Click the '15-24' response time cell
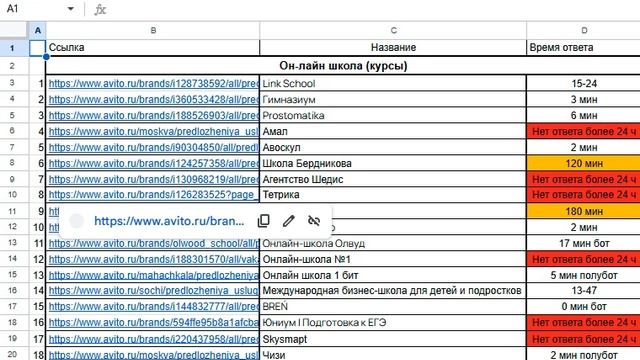 pos(584,84)
